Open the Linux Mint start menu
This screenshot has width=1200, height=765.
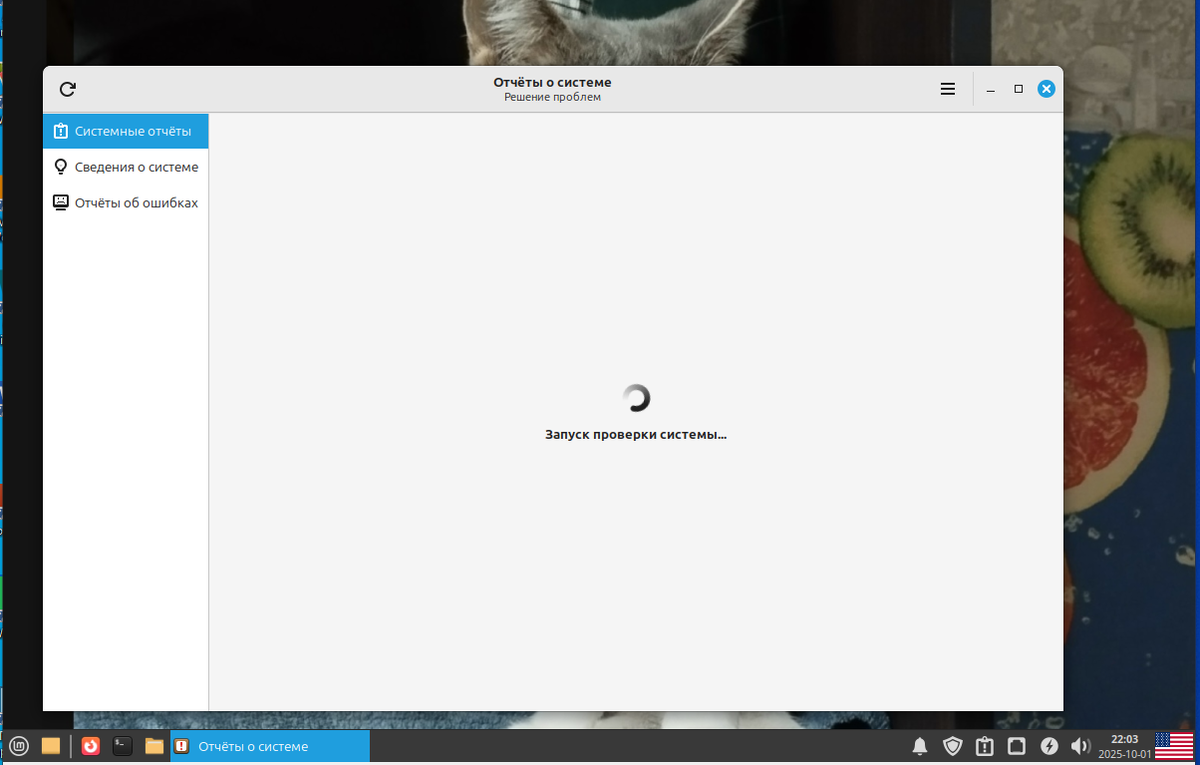[19, 746]
